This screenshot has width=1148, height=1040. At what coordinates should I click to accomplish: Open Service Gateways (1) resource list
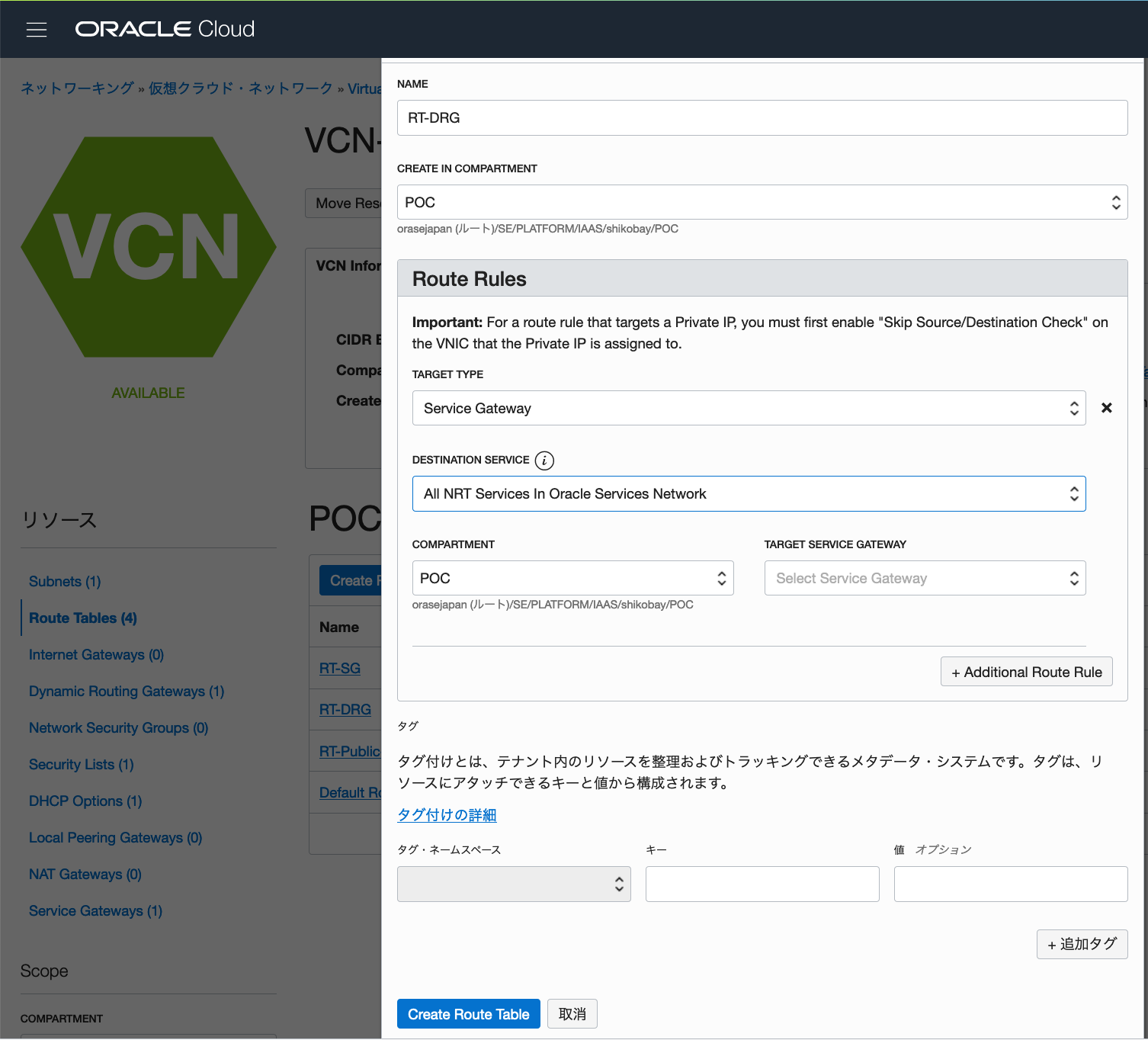click(95, 911)
